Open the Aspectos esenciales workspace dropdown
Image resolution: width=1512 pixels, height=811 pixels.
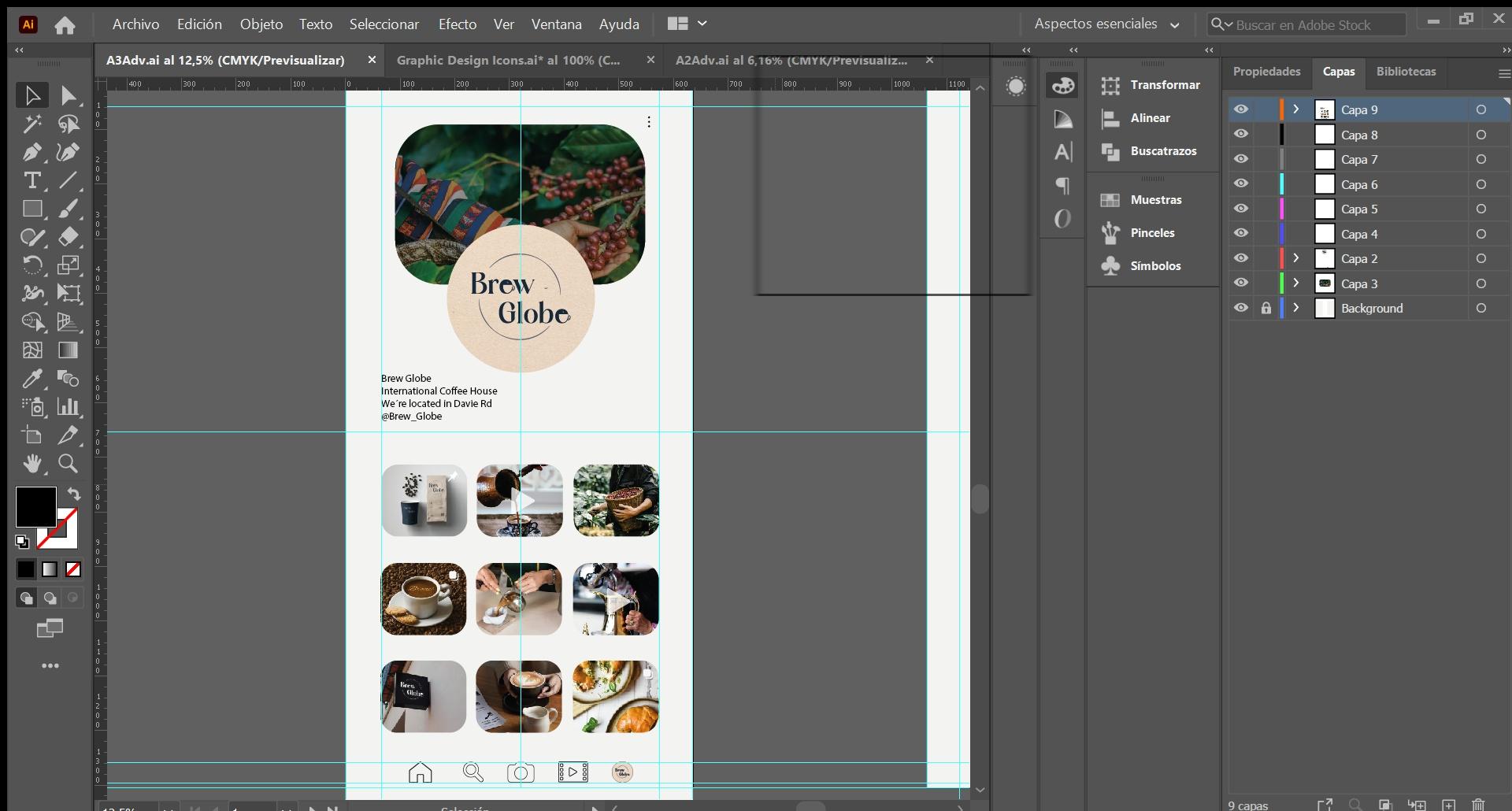tap(1106, 24)
